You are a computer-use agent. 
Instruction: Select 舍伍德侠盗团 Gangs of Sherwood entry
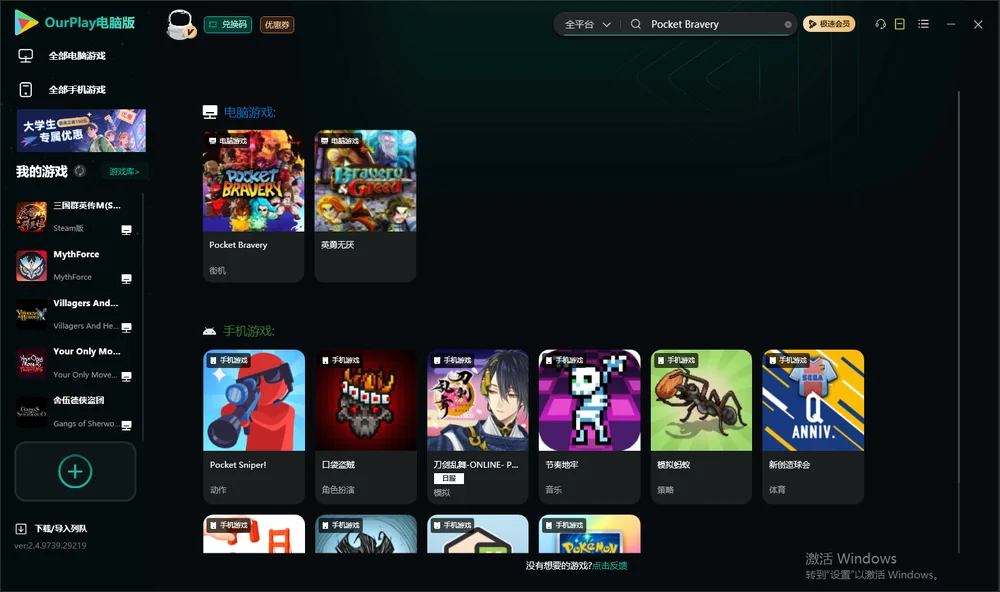coord(75,412)
